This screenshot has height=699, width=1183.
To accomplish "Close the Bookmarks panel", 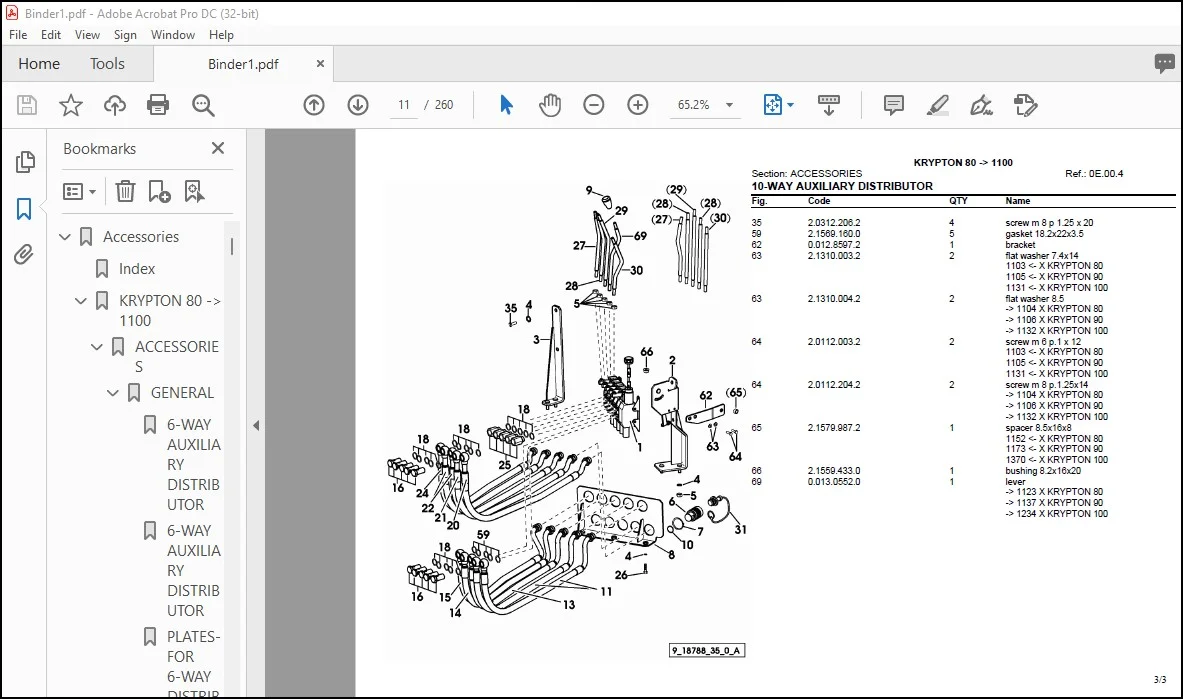I will click(x=218, y=148).
